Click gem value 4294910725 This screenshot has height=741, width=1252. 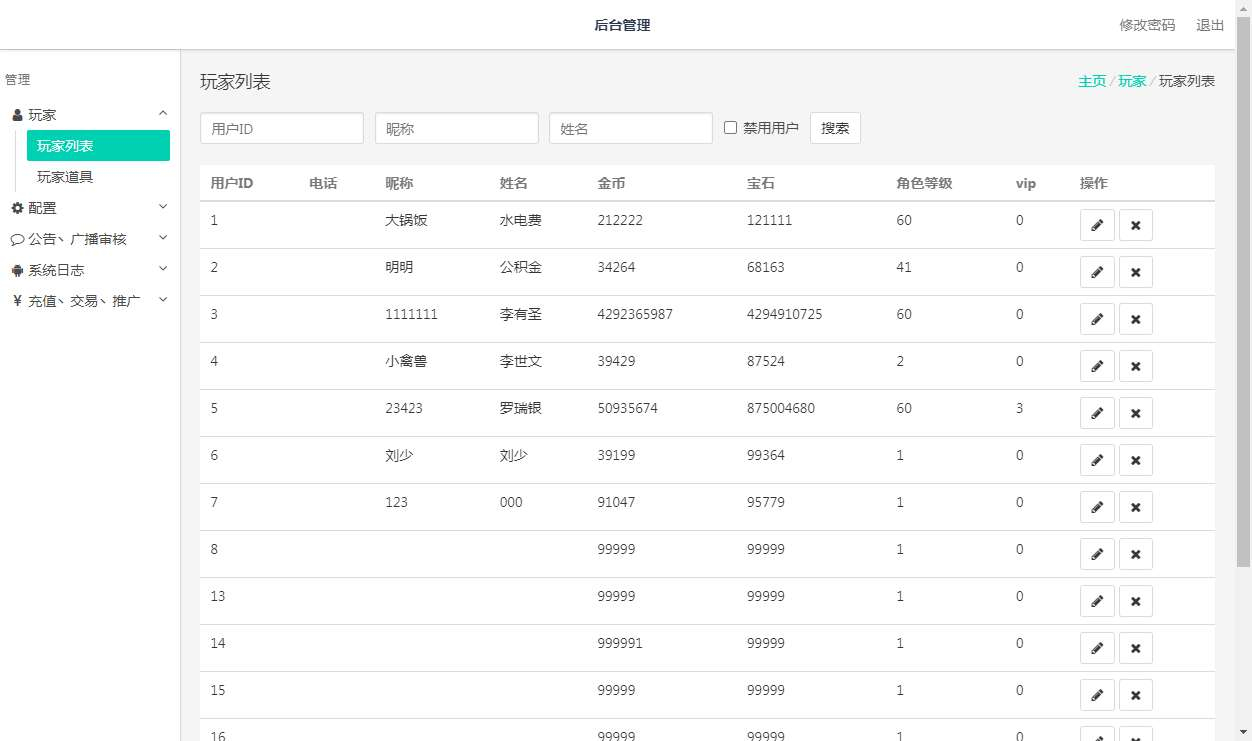click(785, 314)
